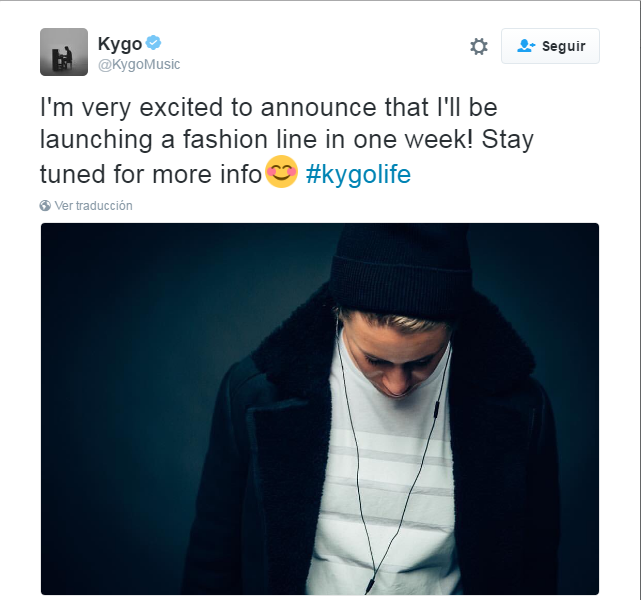Click the Kygo display name
The width and height of the screenshot is (641, 600).
120,44
